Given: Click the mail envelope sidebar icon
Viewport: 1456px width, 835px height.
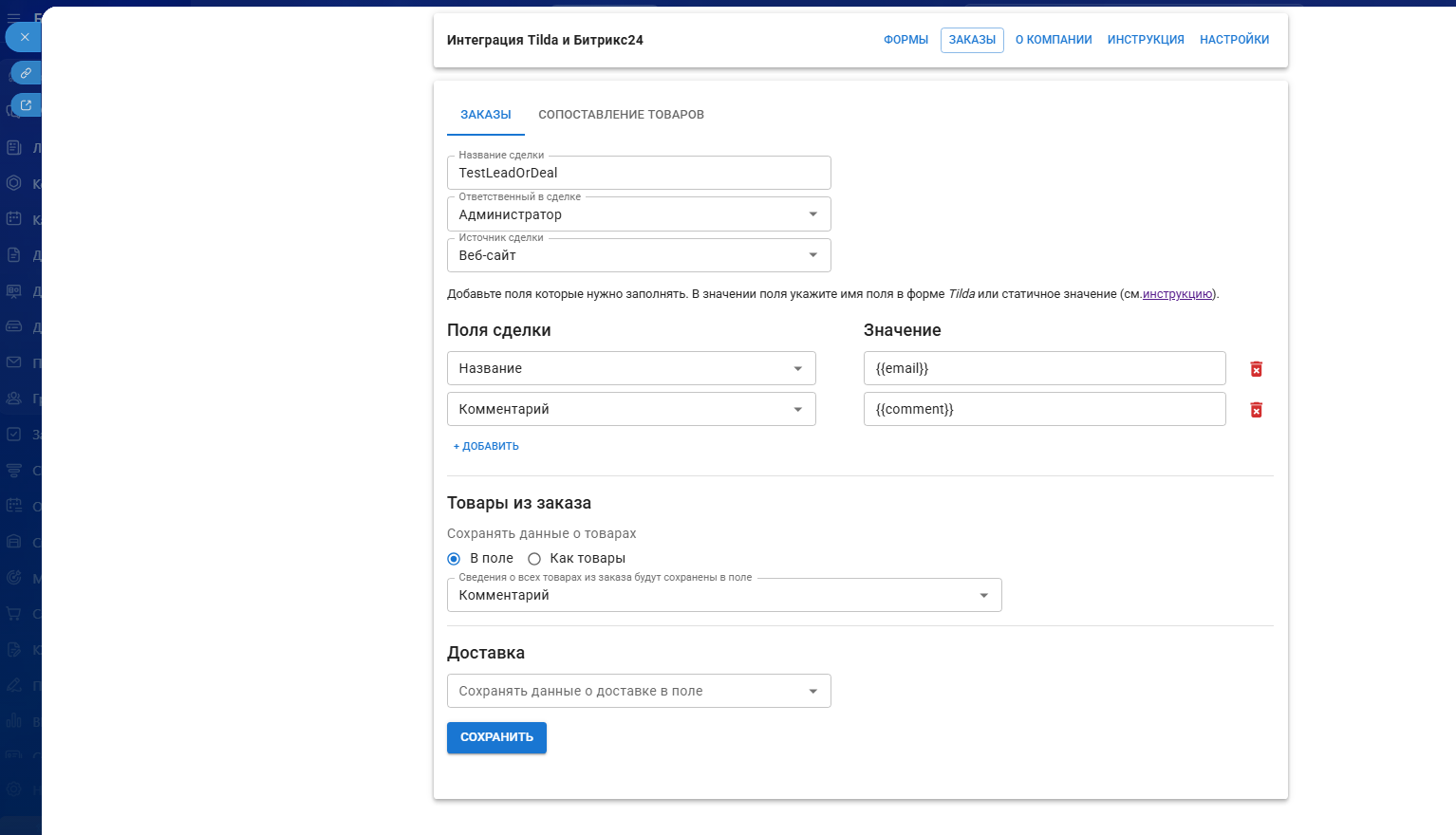Looking at the screenshot, I should (x=14, y=362).
